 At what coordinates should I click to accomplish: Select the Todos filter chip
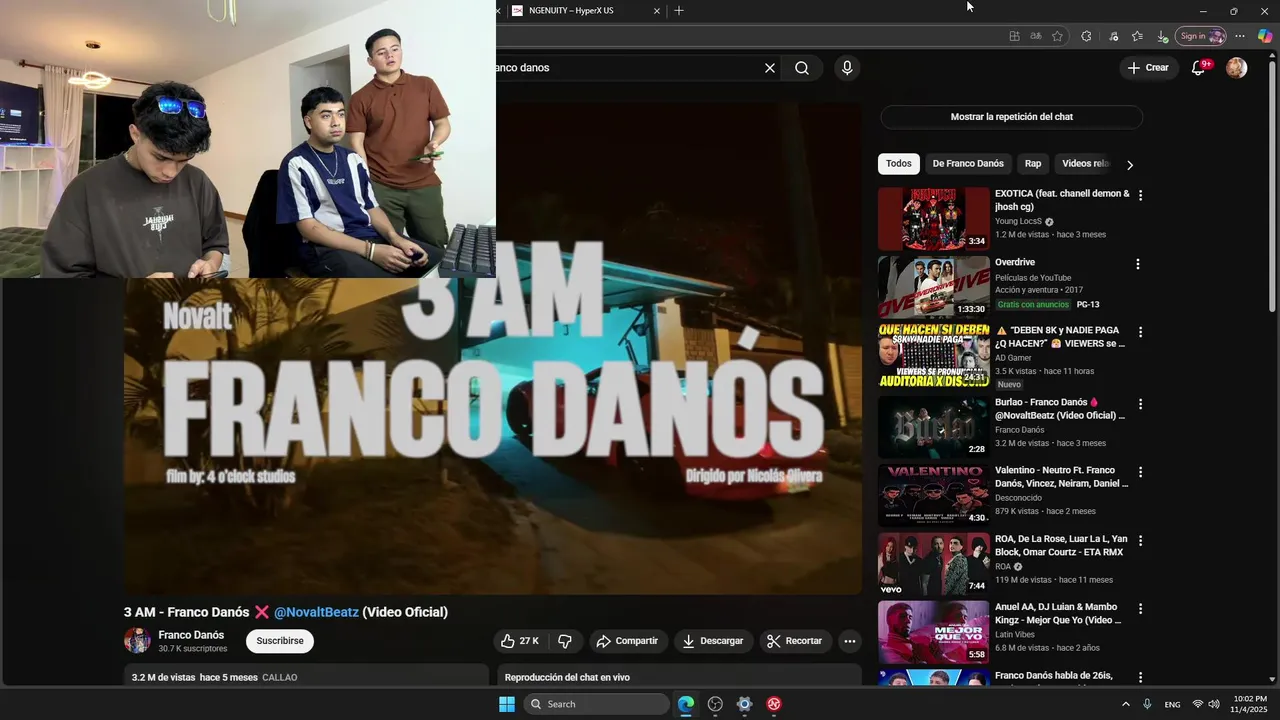click(x=899, y=164)
